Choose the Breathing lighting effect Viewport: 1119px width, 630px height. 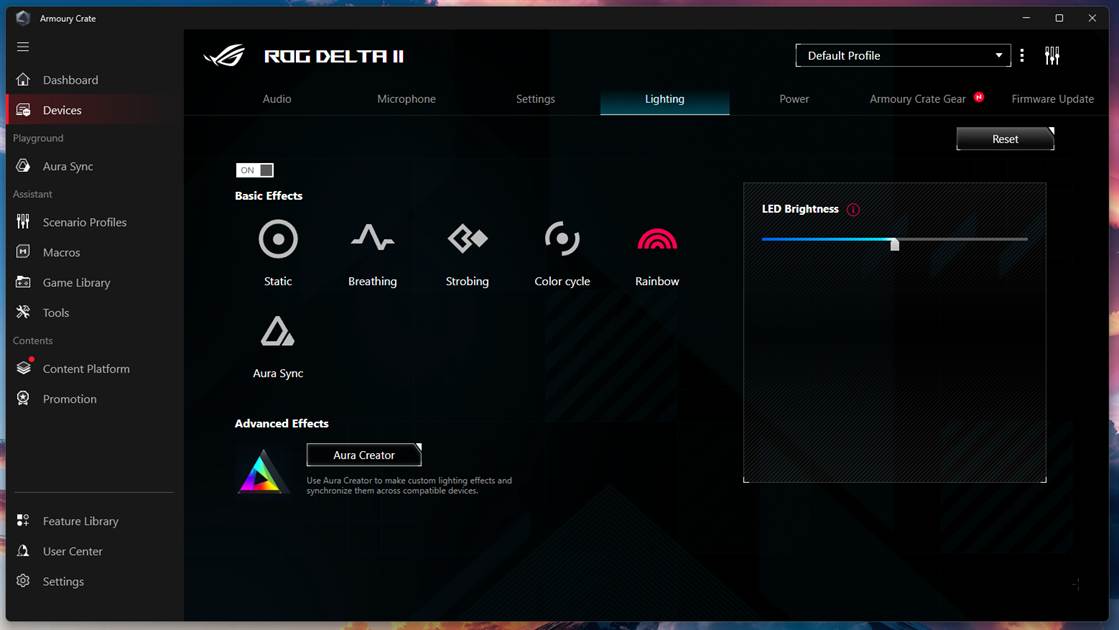point(372,238)
